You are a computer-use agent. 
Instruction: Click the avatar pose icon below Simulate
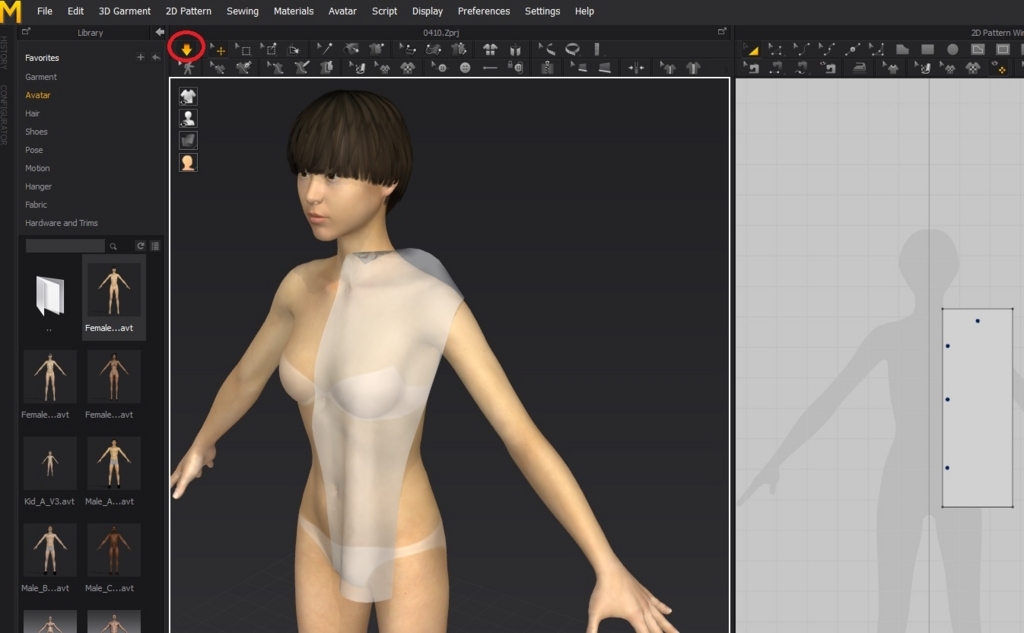pos(187,67)
